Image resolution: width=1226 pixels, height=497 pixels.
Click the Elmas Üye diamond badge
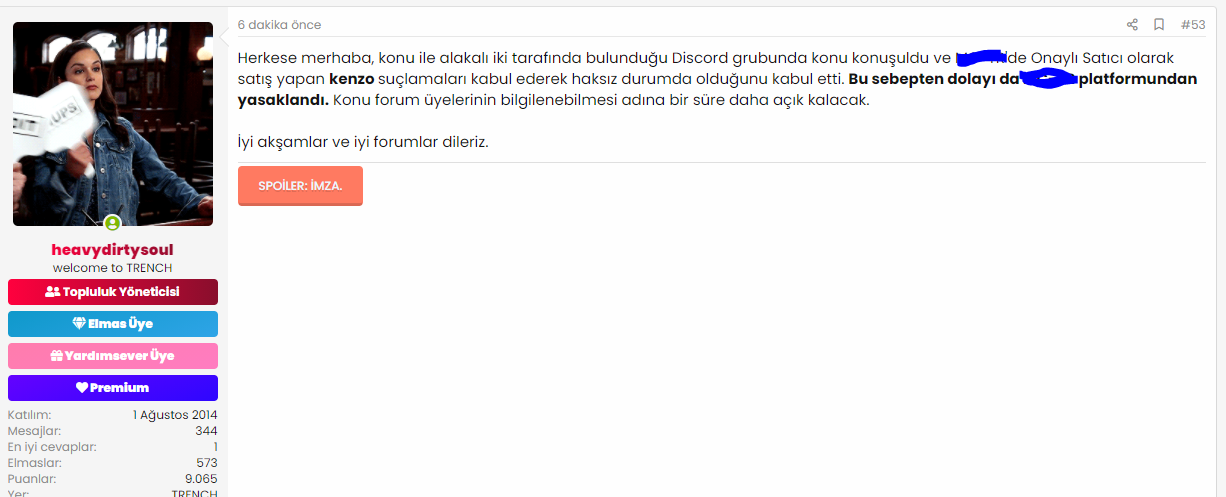pyautogui.click(x=113, y=324)
